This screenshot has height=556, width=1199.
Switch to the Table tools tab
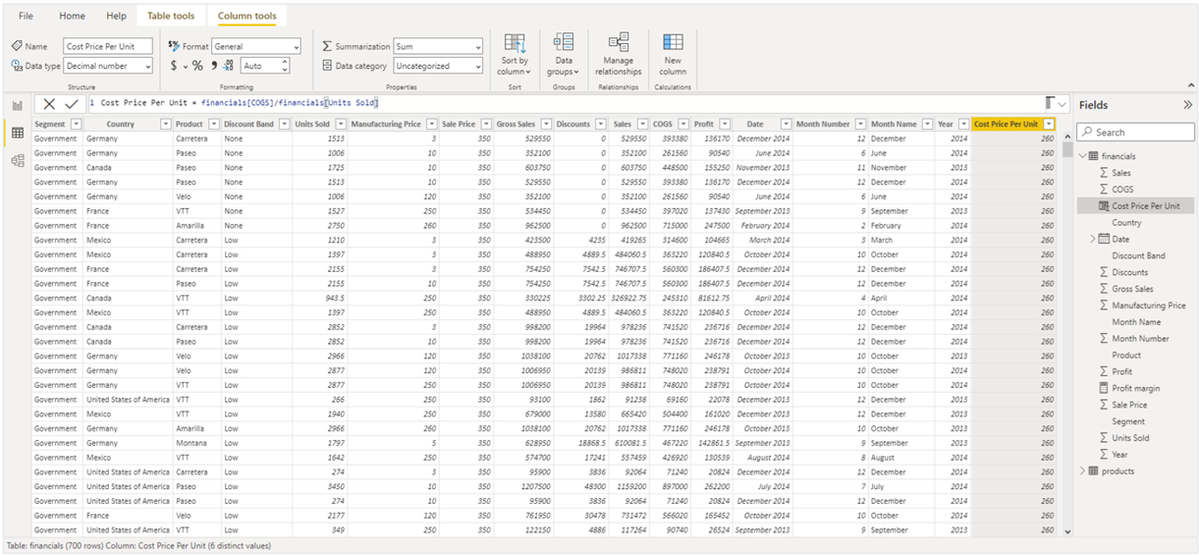171,15
